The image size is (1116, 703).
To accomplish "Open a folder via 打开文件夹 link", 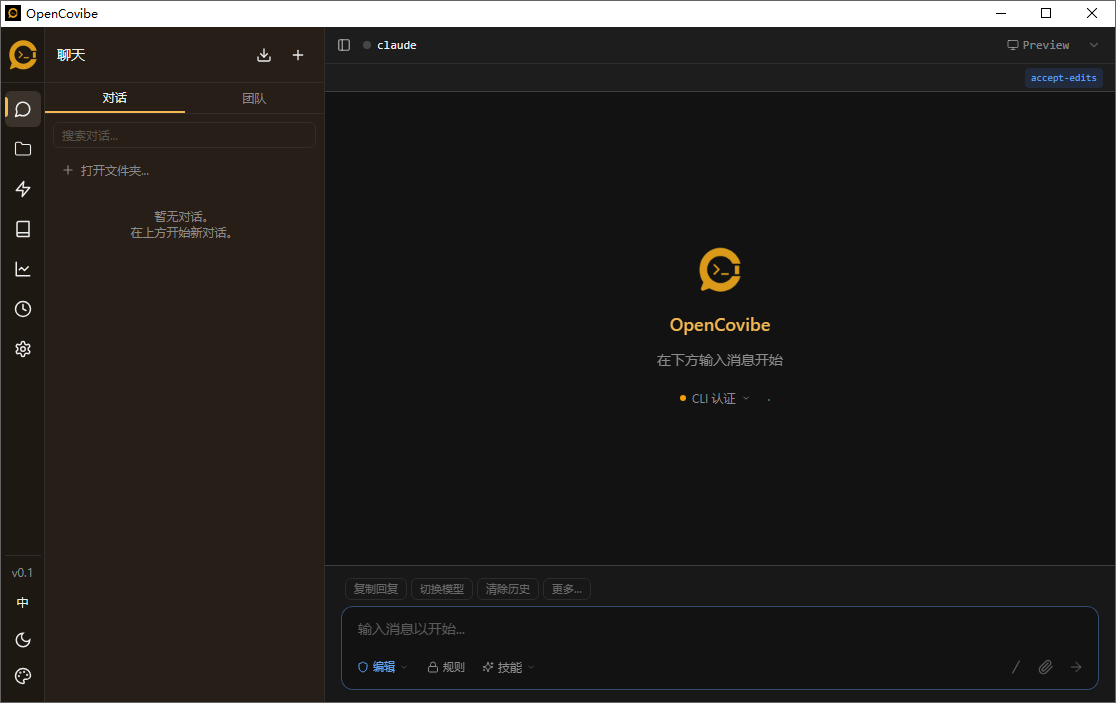I will pos(113,170).
